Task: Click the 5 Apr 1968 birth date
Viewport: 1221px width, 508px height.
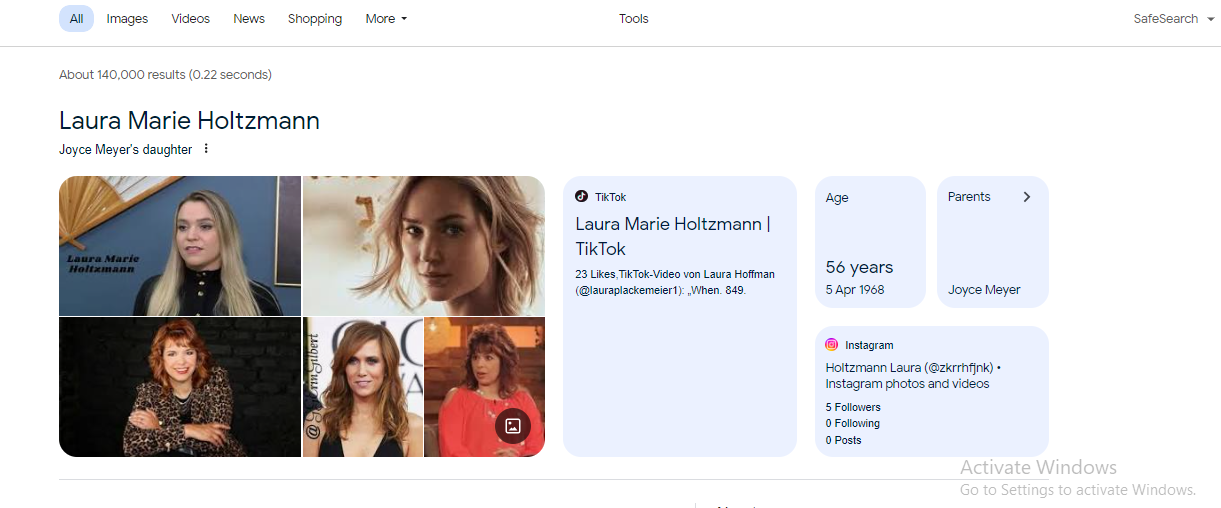Action: tap(855, 290)
